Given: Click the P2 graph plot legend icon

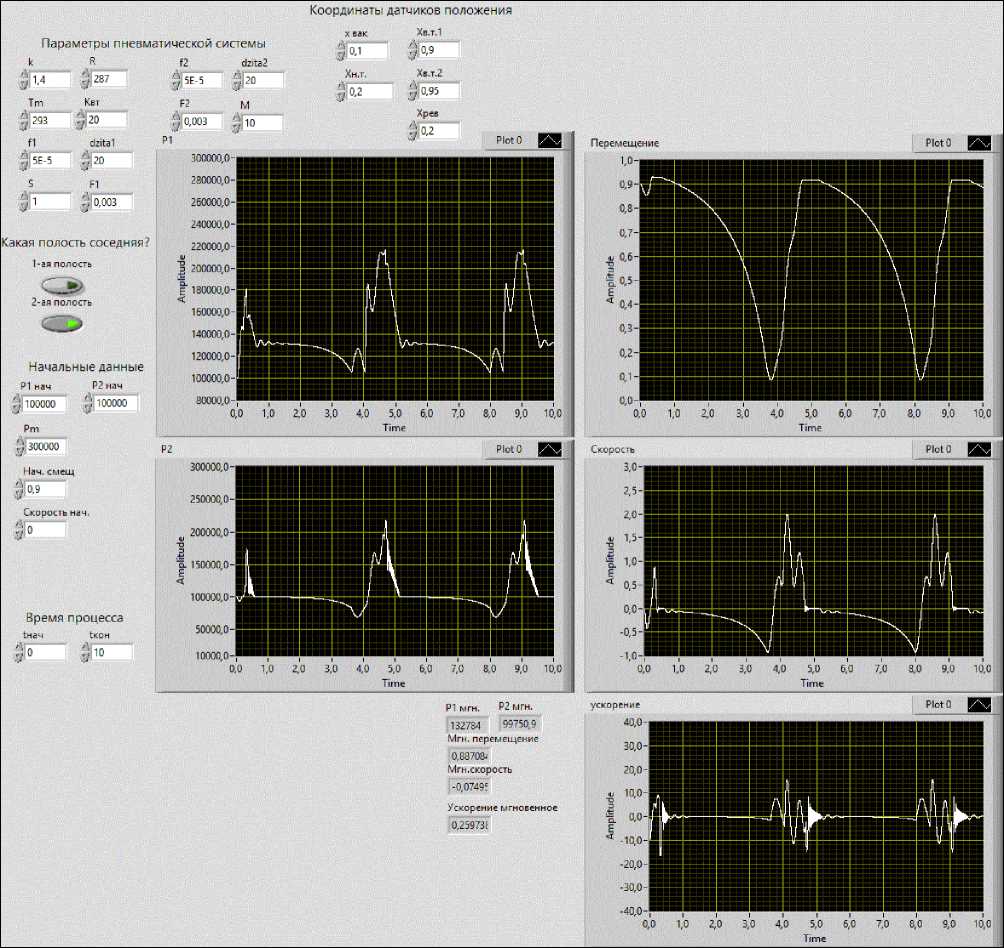Looking at the screenshot, I should (x=549, y=449).
